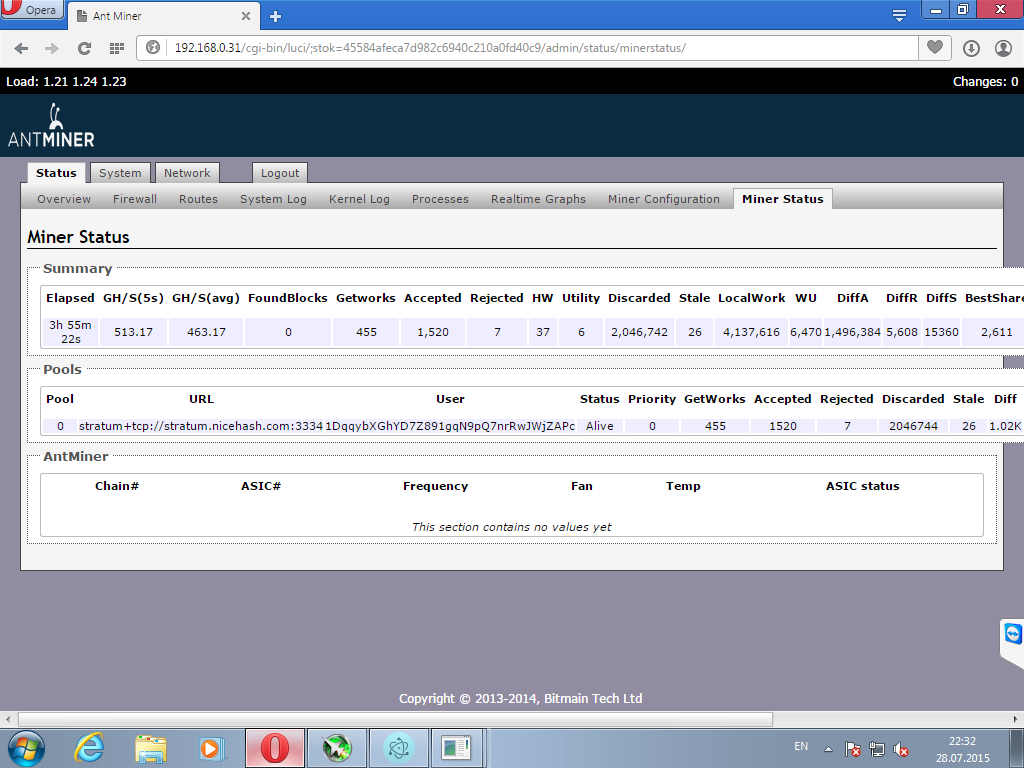Expand the tab menu icon in title bar
The width and height of the screenshot is (1024, 768).
coord(899,15)
